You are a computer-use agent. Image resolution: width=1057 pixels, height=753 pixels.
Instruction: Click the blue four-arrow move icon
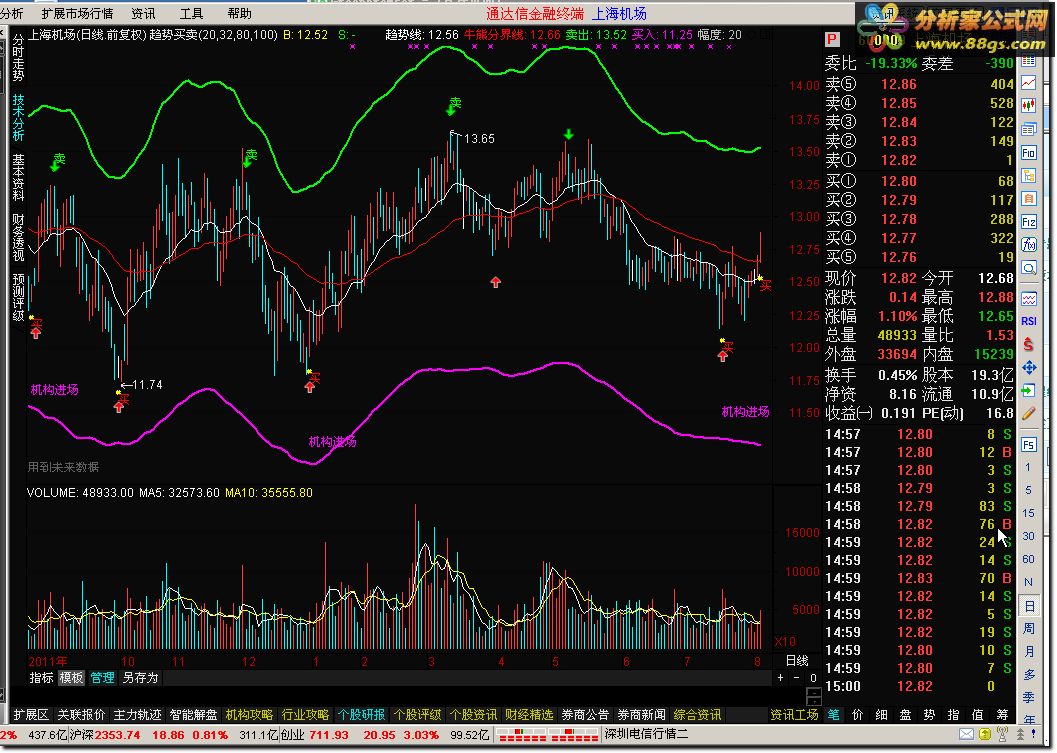click(1029, 367)
